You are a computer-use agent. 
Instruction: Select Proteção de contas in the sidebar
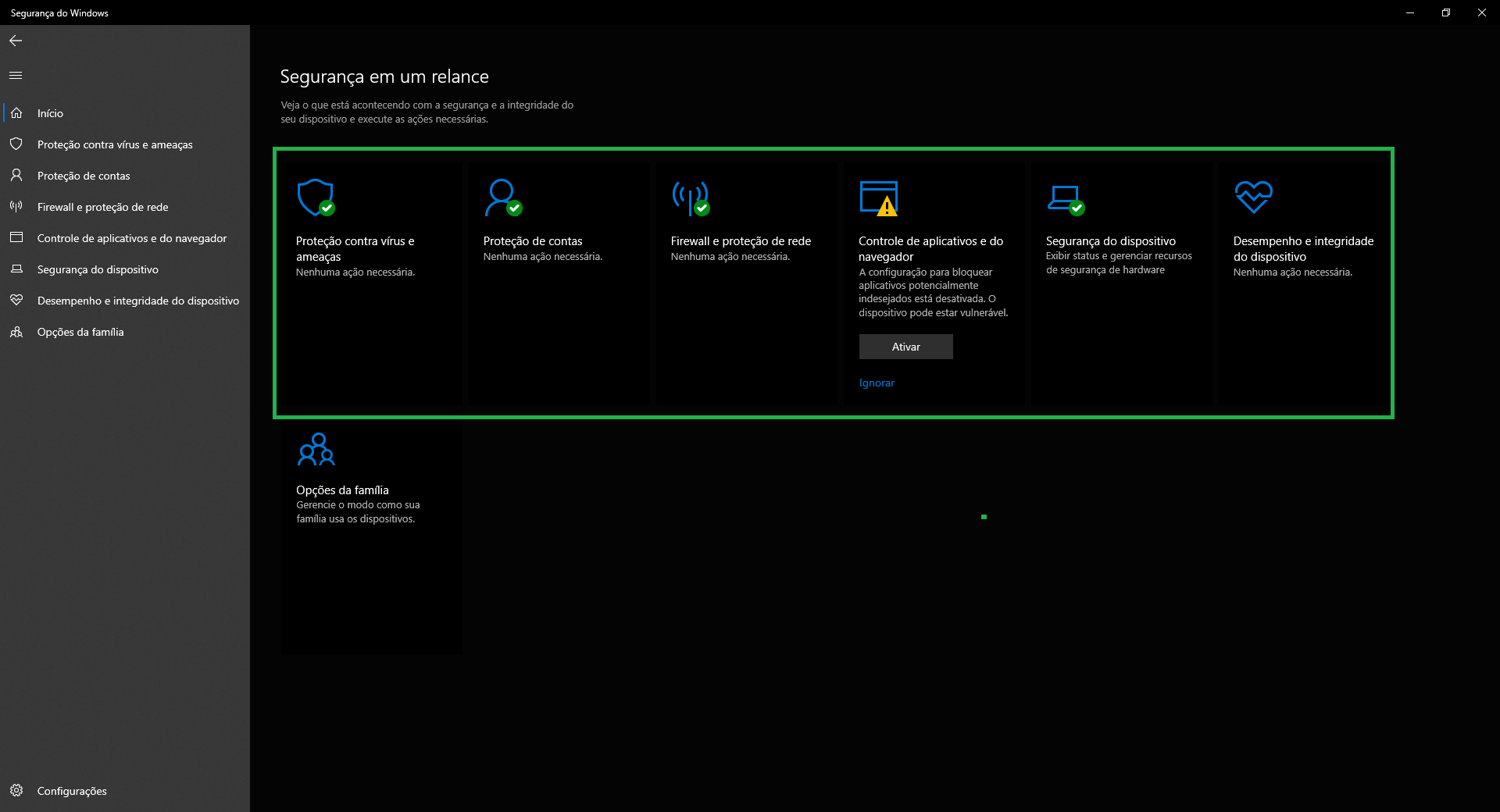pyautogui.click(x=84, y=176)
